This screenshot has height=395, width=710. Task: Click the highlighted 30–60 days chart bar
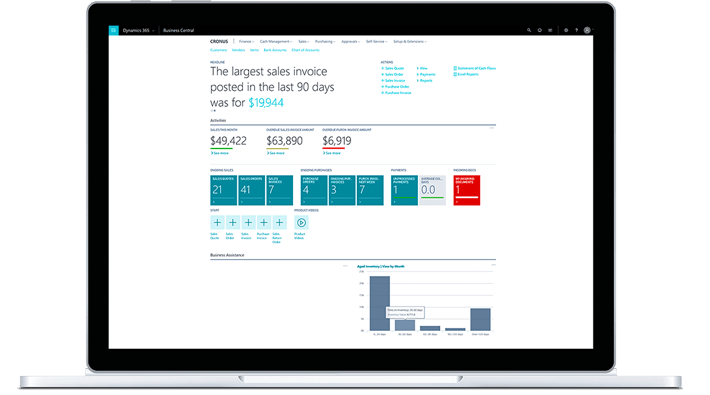point(405,325)
